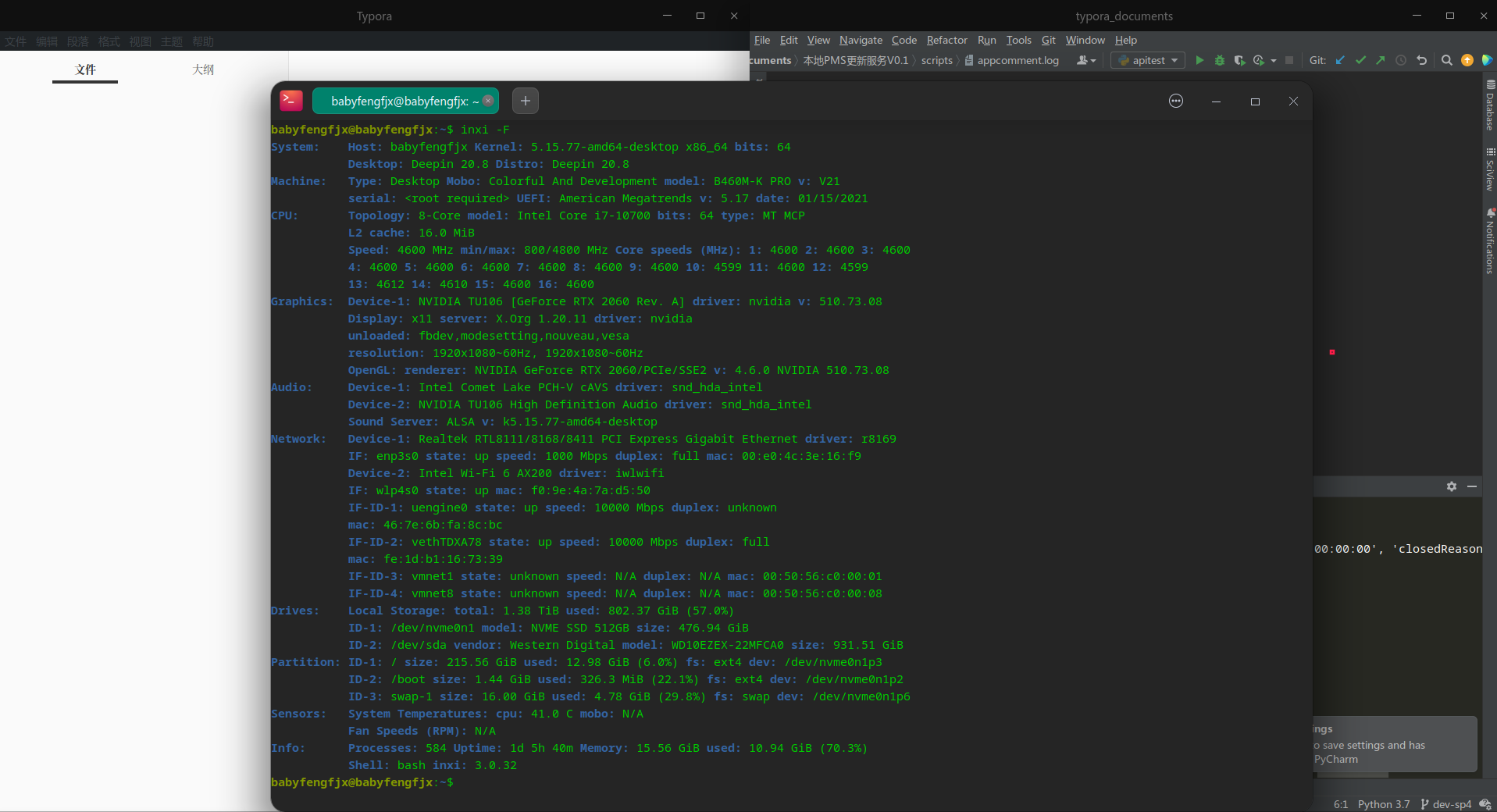The image size is (1497, 812).
Task: Close the babyfengfjx terminal tab
Action: [x=488, y=101]
